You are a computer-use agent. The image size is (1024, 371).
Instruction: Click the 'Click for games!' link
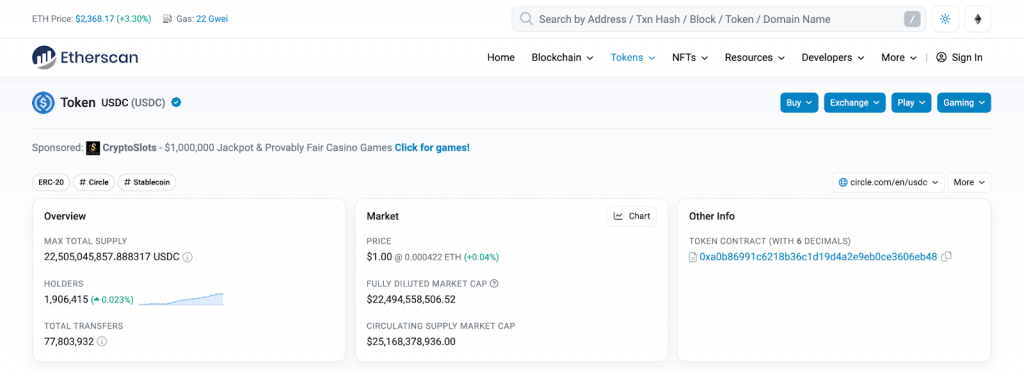[x=432, y=148]
